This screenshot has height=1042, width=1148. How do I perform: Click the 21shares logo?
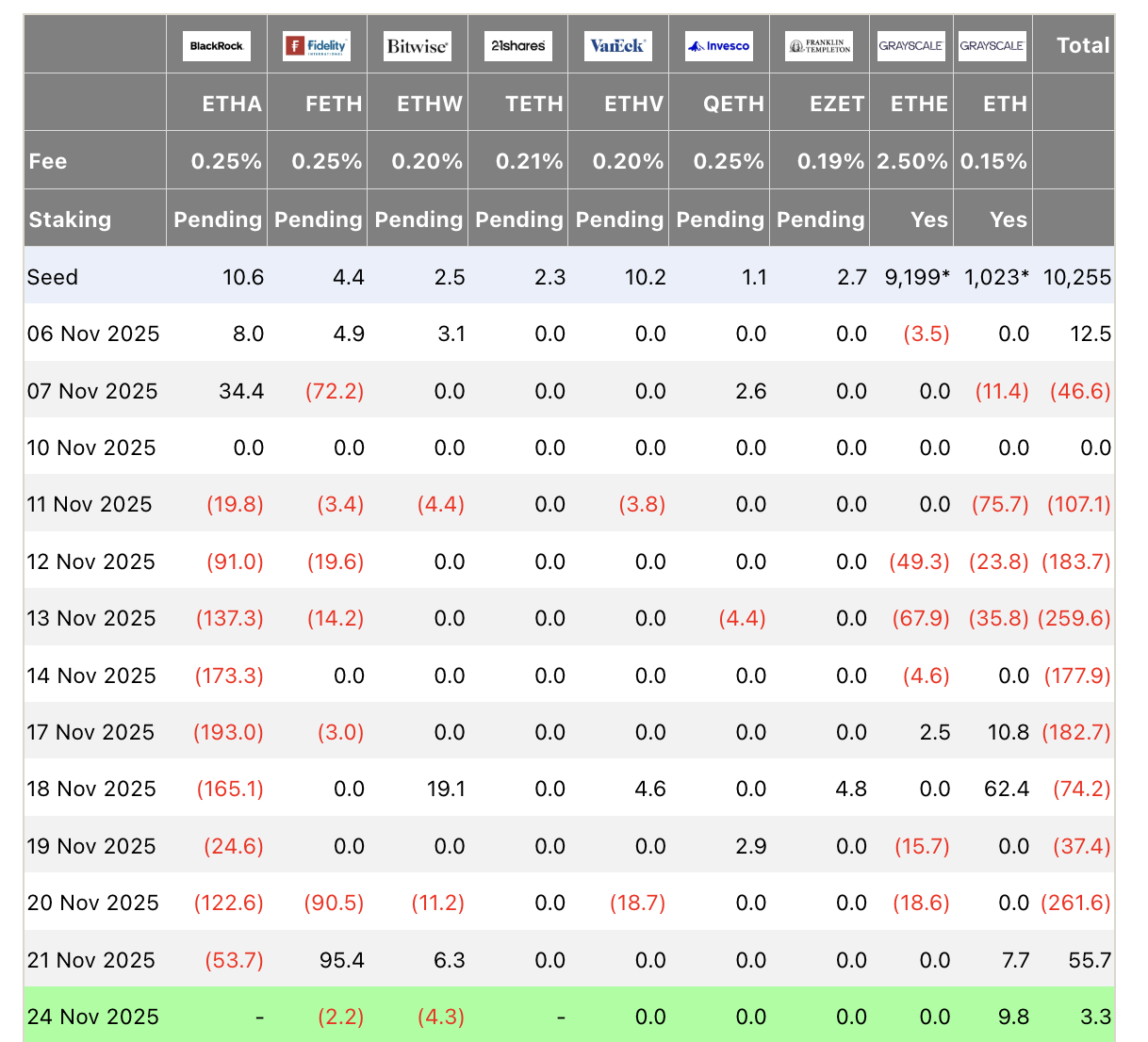click(517, 45)
